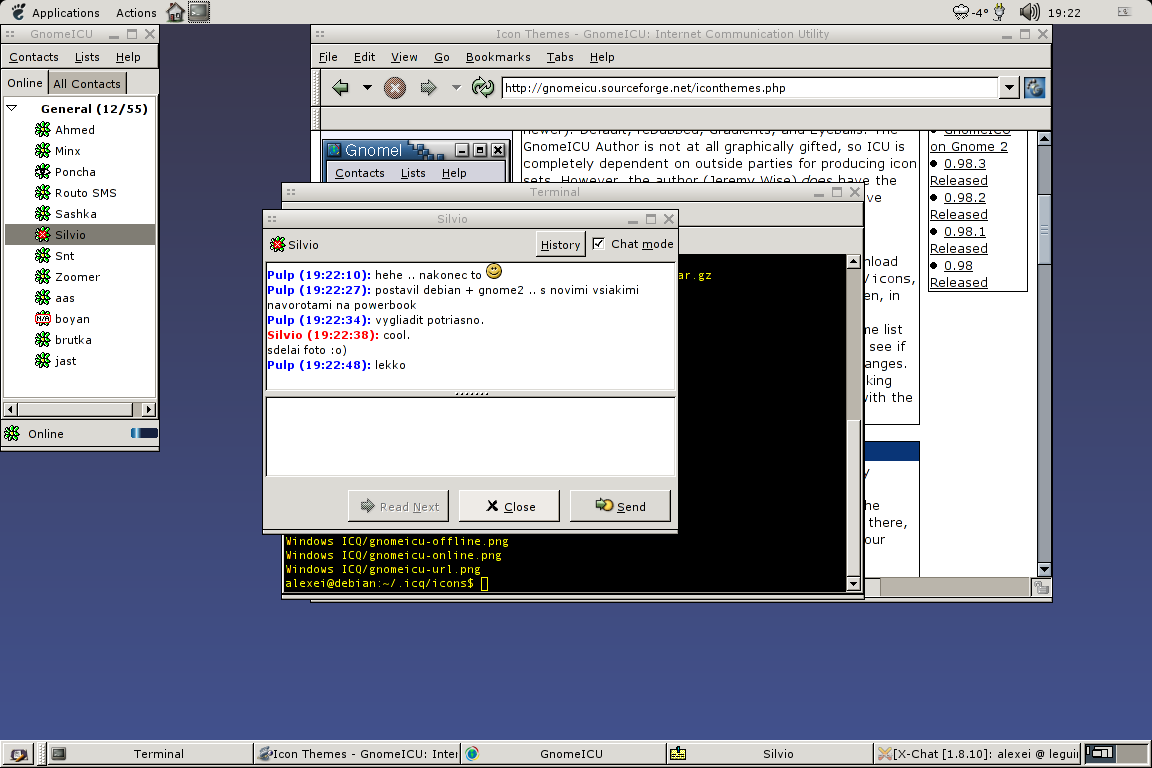Open the Bookmarks menu

(497, 57)
